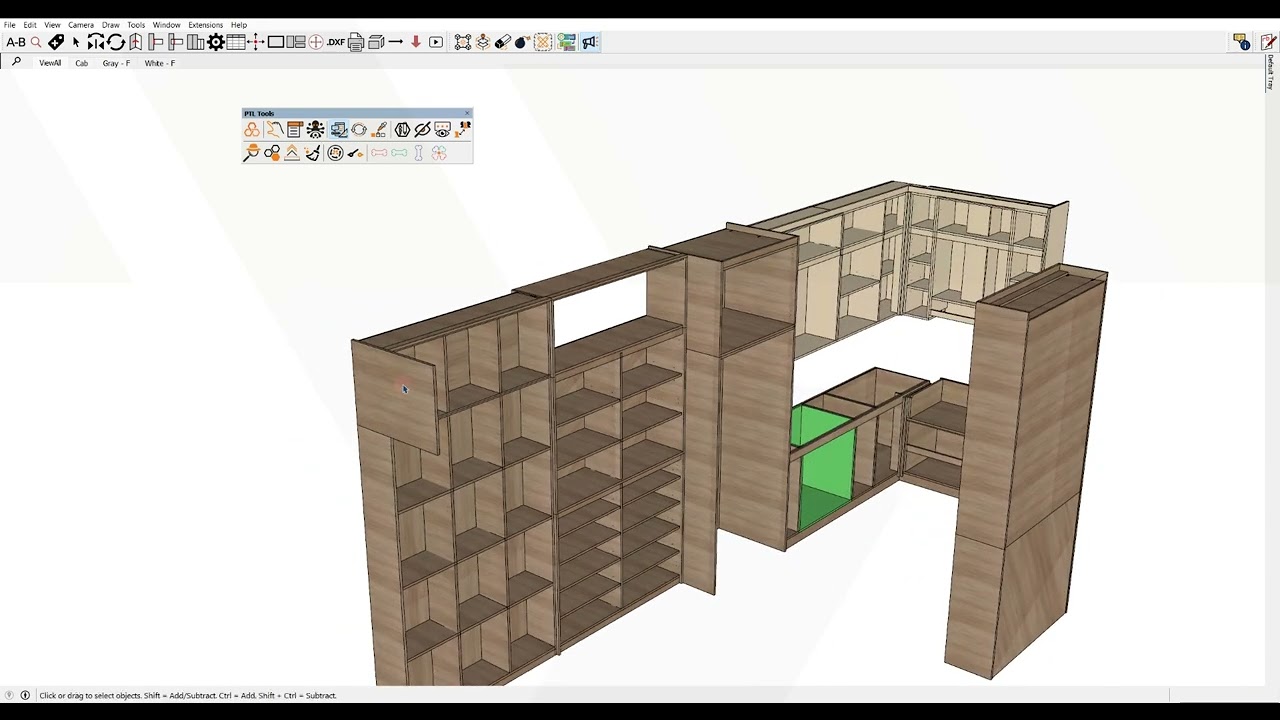
Task: Click the hand freehand curve icon in PTL Tools
Action: point(273,130)
